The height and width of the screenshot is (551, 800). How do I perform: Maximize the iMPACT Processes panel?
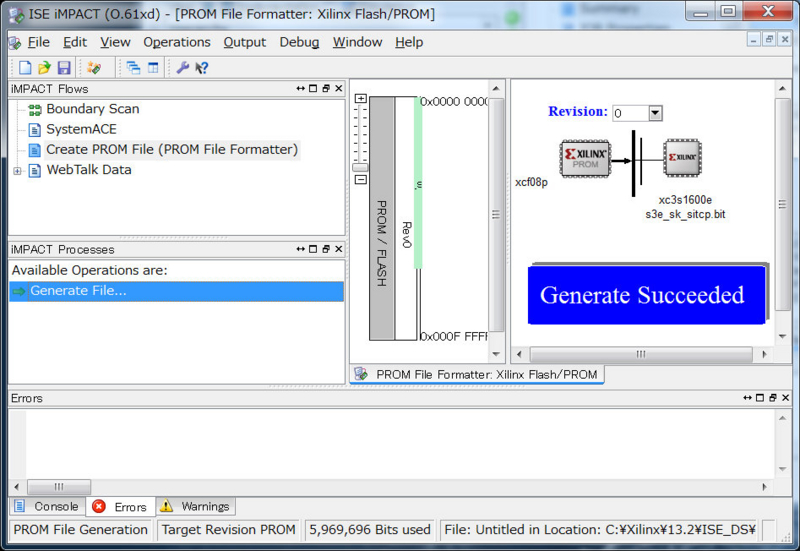click(x=313, y=249)
